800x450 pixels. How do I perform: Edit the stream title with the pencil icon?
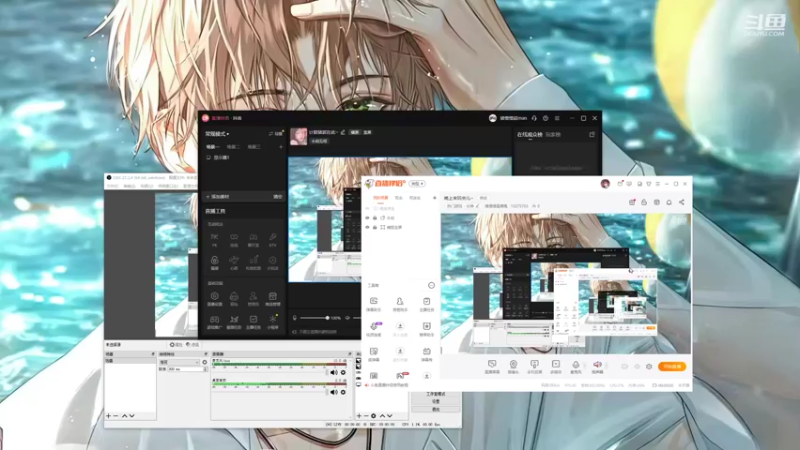[343, 132]
